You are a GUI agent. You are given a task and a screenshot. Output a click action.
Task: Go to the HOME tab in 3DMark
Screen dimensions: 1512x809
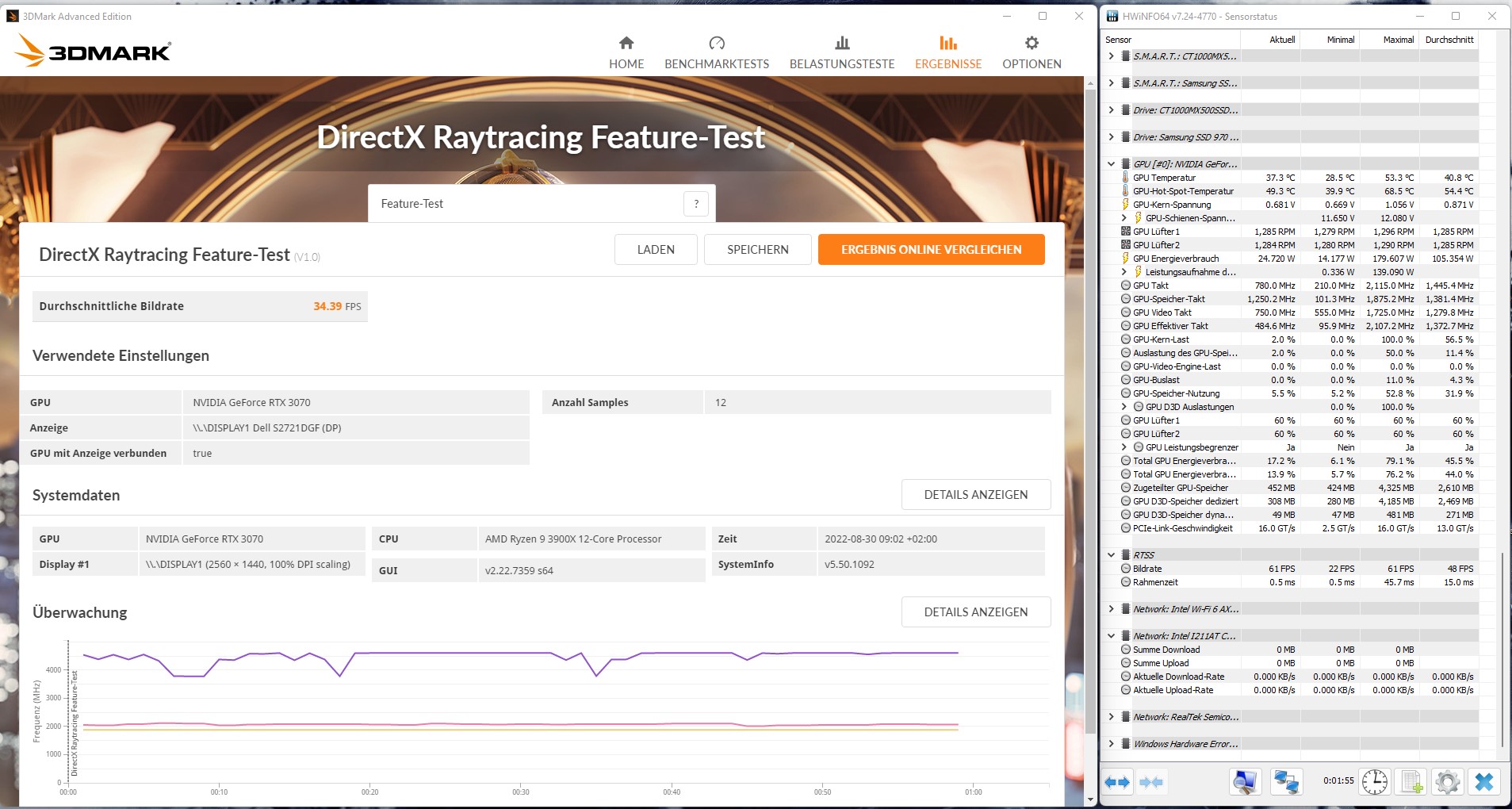(x=626, y=52)
